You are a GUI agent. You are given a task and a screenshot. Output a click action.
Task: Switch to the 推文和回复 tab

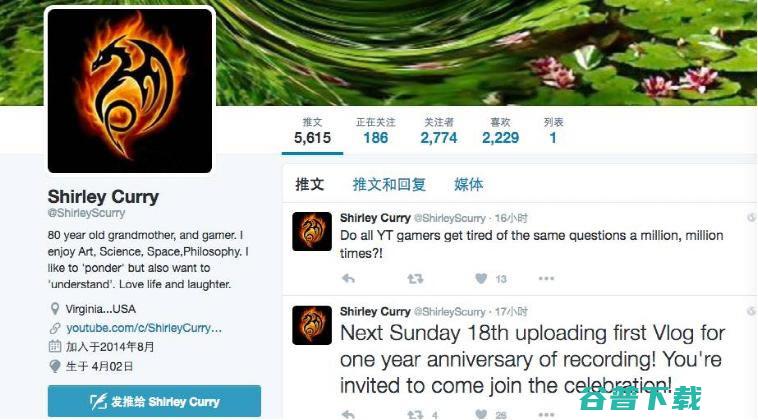point(389,184)
